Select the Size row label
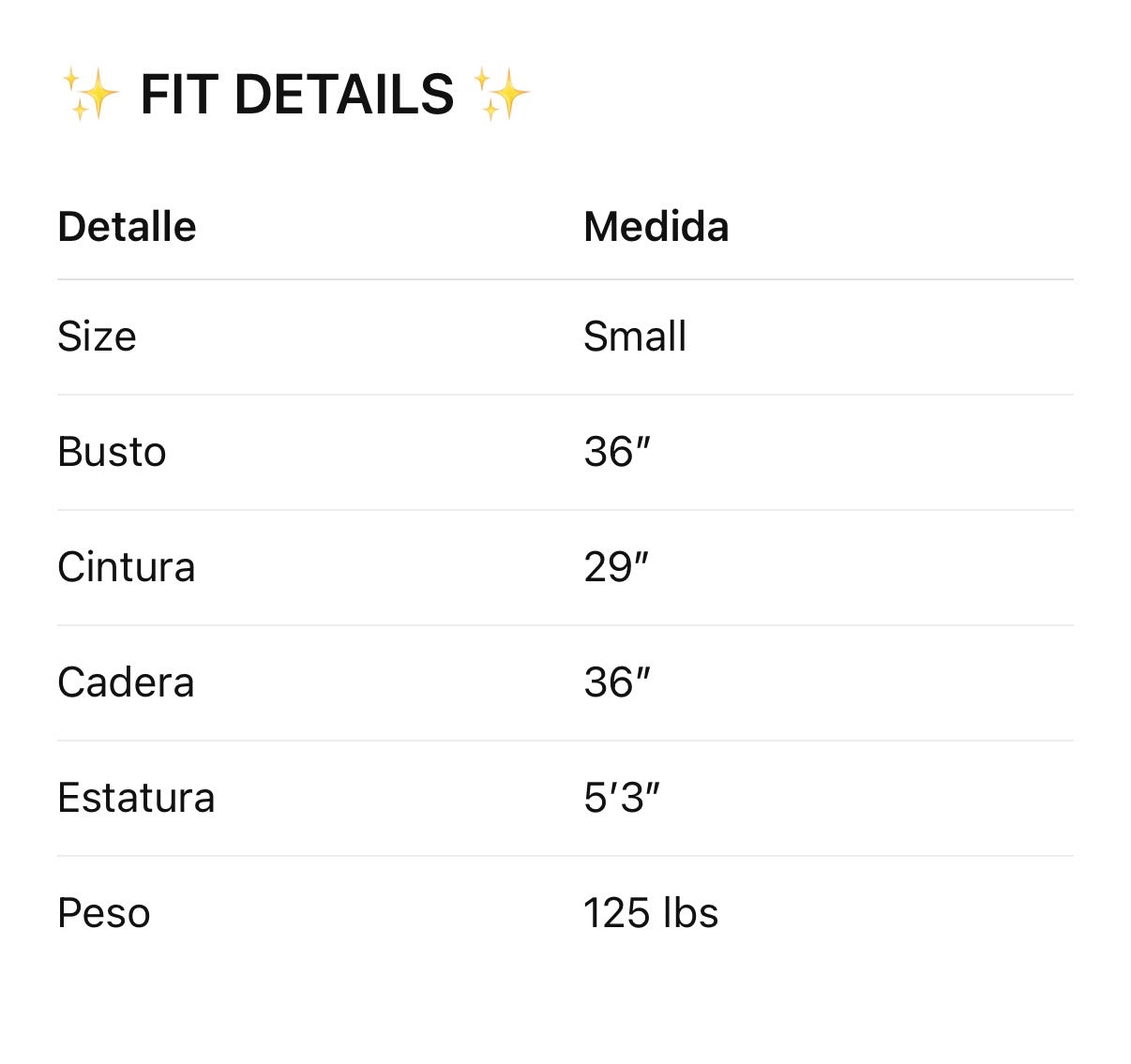Screen dimensions: 1131x1064 [97, 337]
